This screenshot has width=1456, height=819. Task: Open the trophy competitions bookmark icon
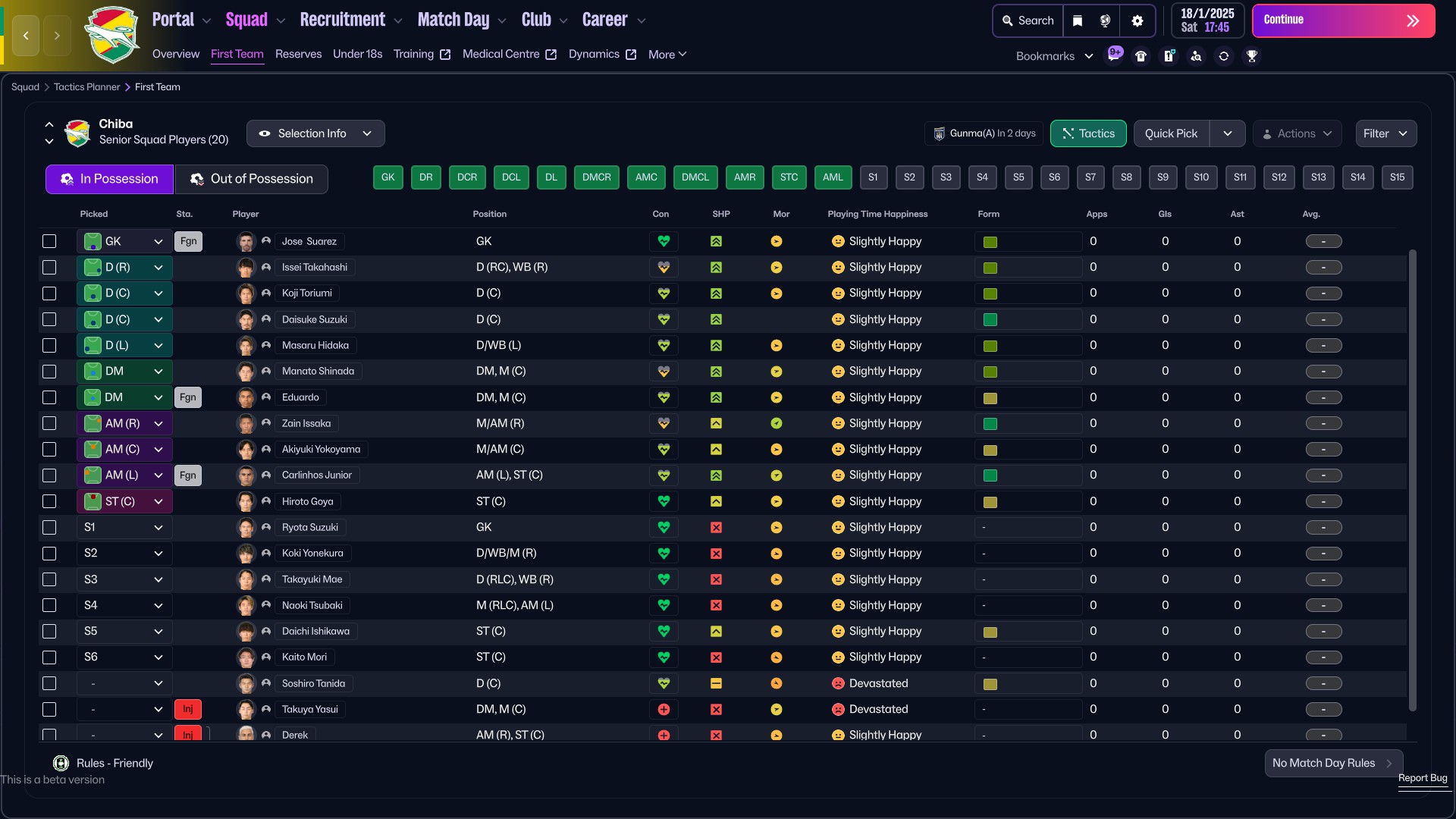point(1252,56)
